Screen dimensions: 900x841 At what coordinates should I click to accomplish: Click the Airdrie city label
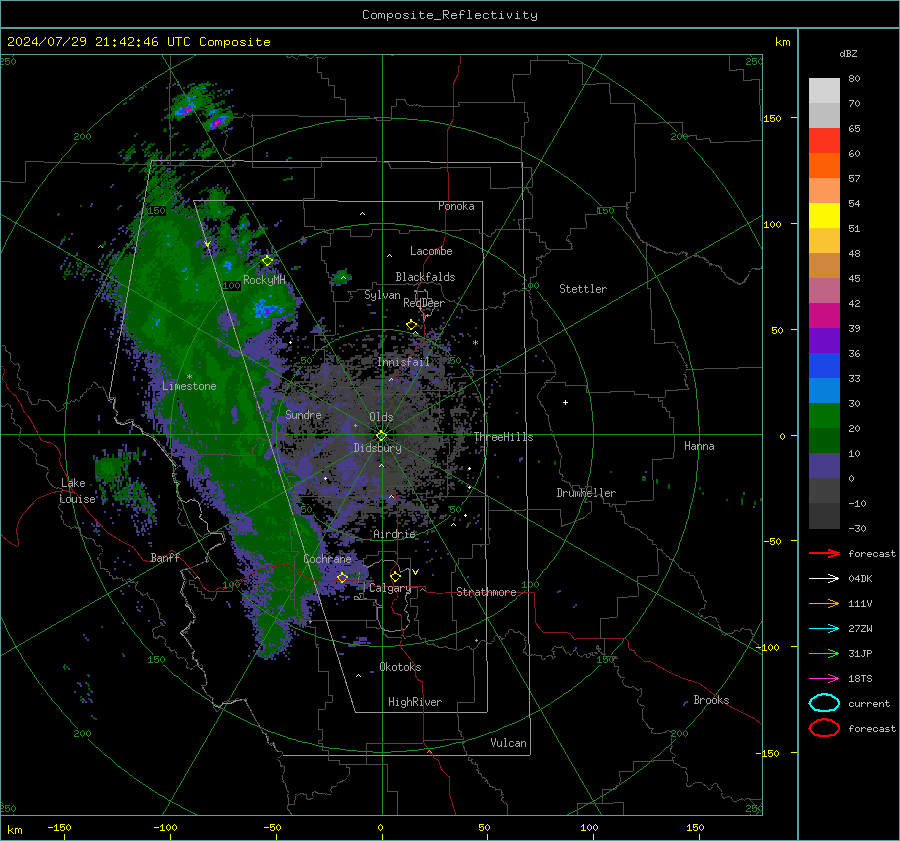coord(394,534)
